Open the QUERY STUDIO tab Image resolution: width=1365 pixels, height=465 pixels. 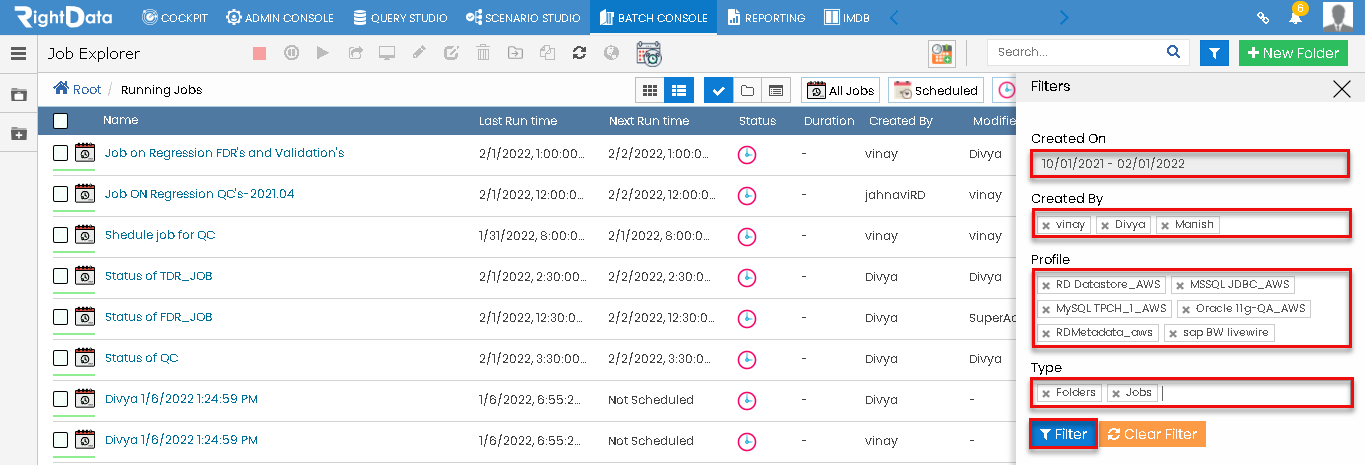(x=400, y=18)
